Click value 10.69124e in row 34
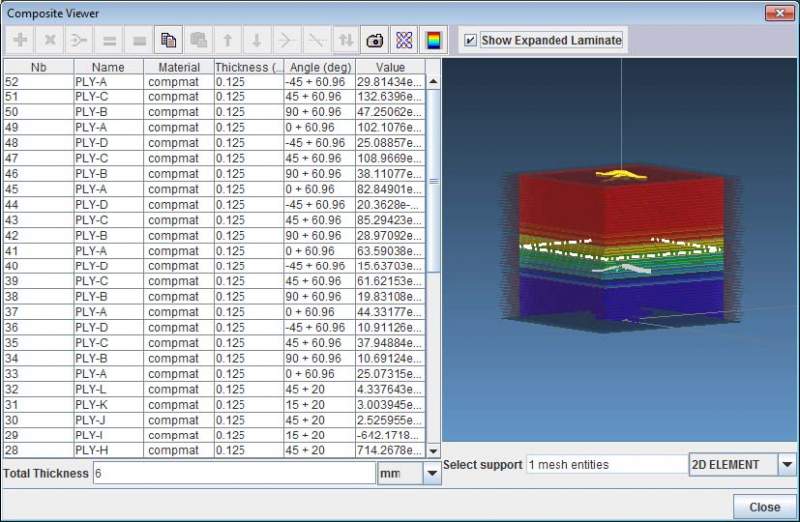This screenshot has width=800, height=522. click(x=389, y=358)
